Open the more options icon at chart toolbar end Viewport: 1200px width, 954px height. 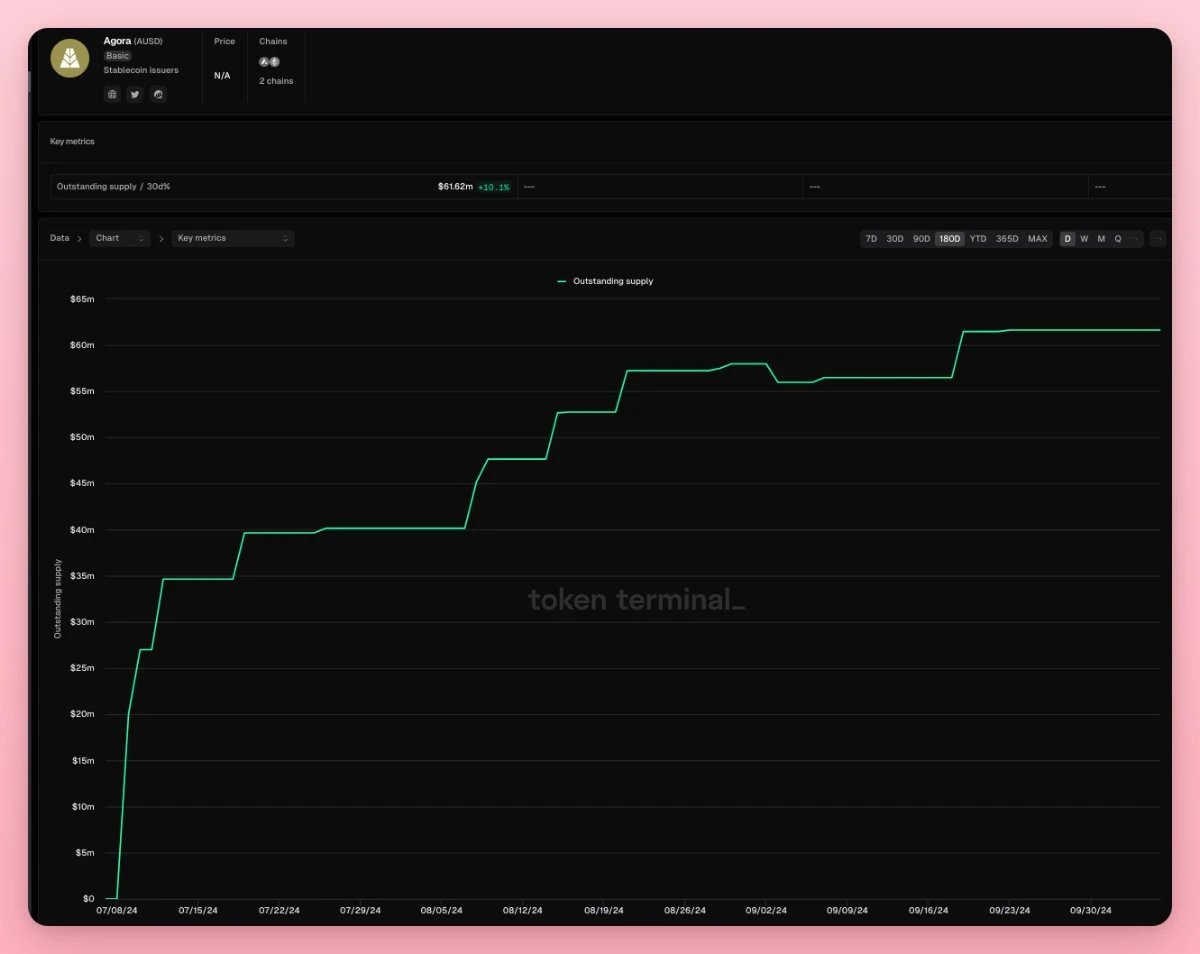click(1158, 239)
